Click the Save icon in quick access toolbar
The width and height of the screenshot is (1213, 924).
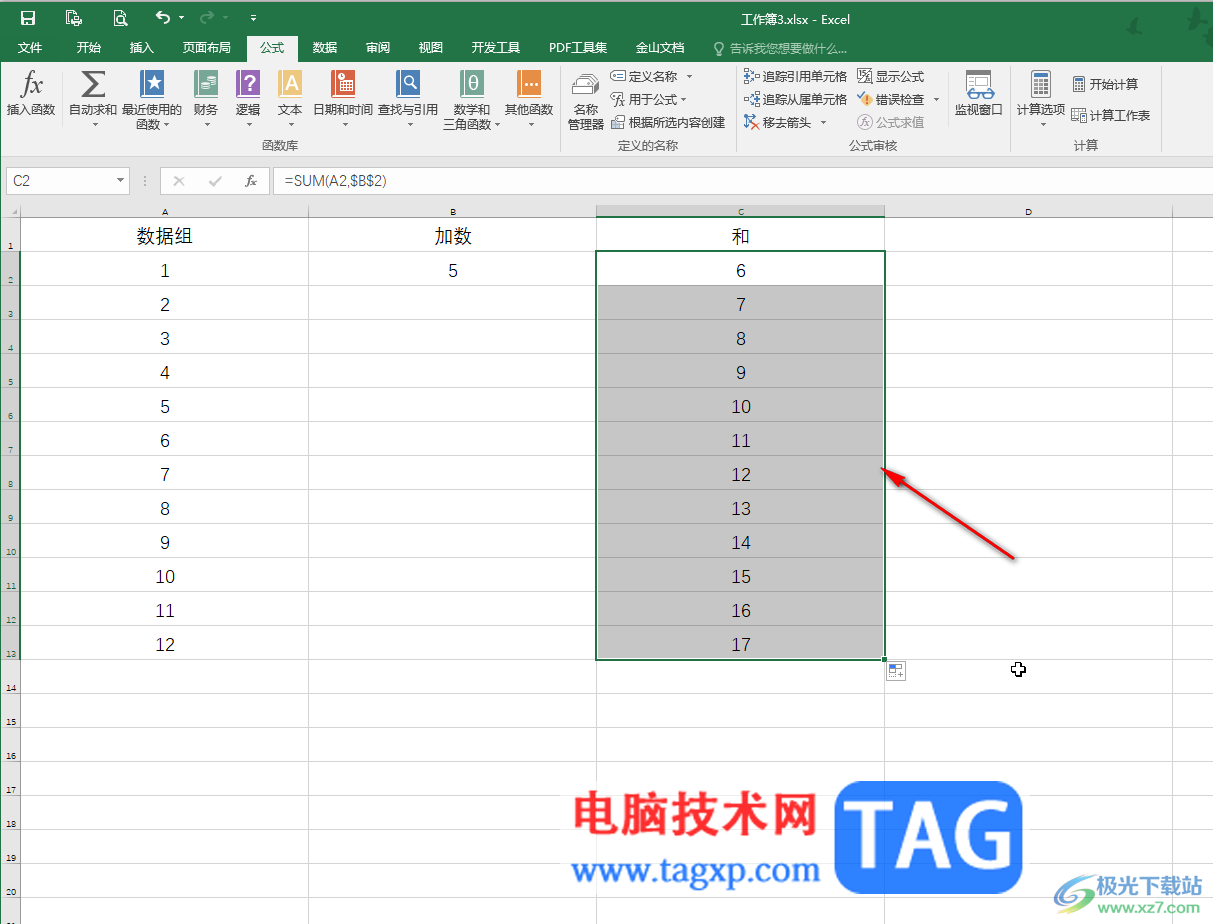coord(28,17)
